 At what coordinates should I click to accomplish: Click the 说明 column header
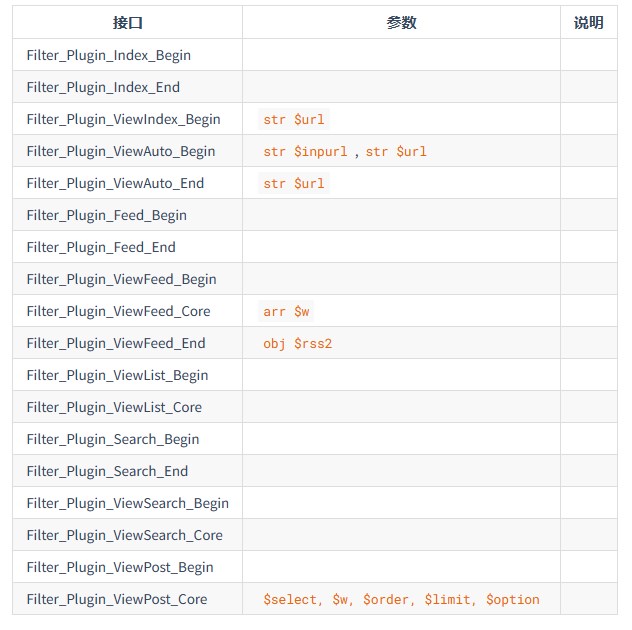588,23
